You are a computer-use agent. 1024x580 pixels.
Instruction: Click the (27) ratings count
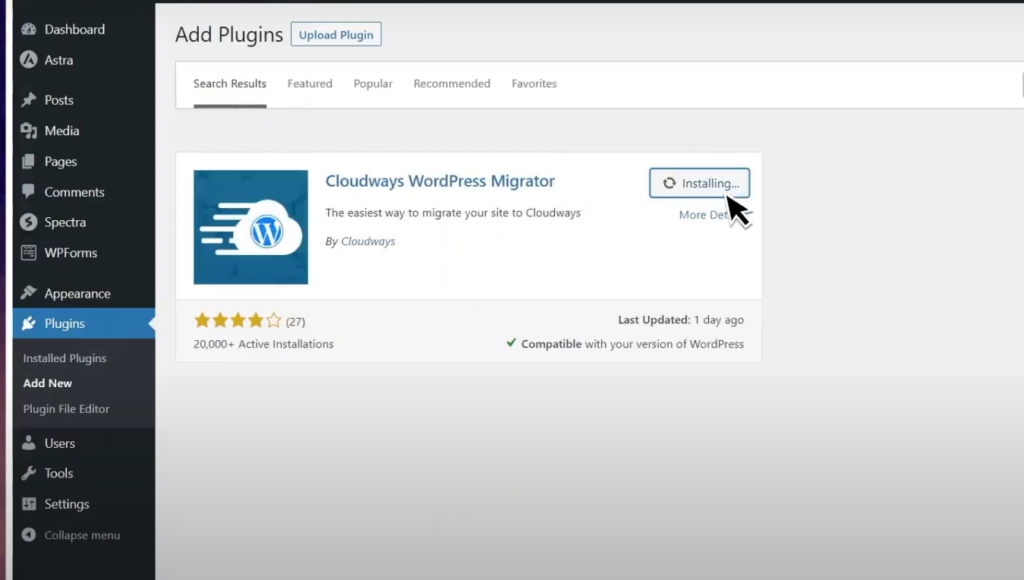pos(295,321)
